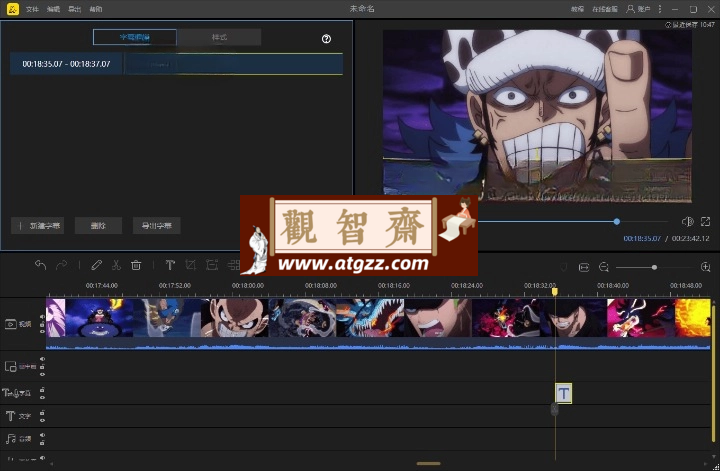Split clip with the scissors tool

116,265
